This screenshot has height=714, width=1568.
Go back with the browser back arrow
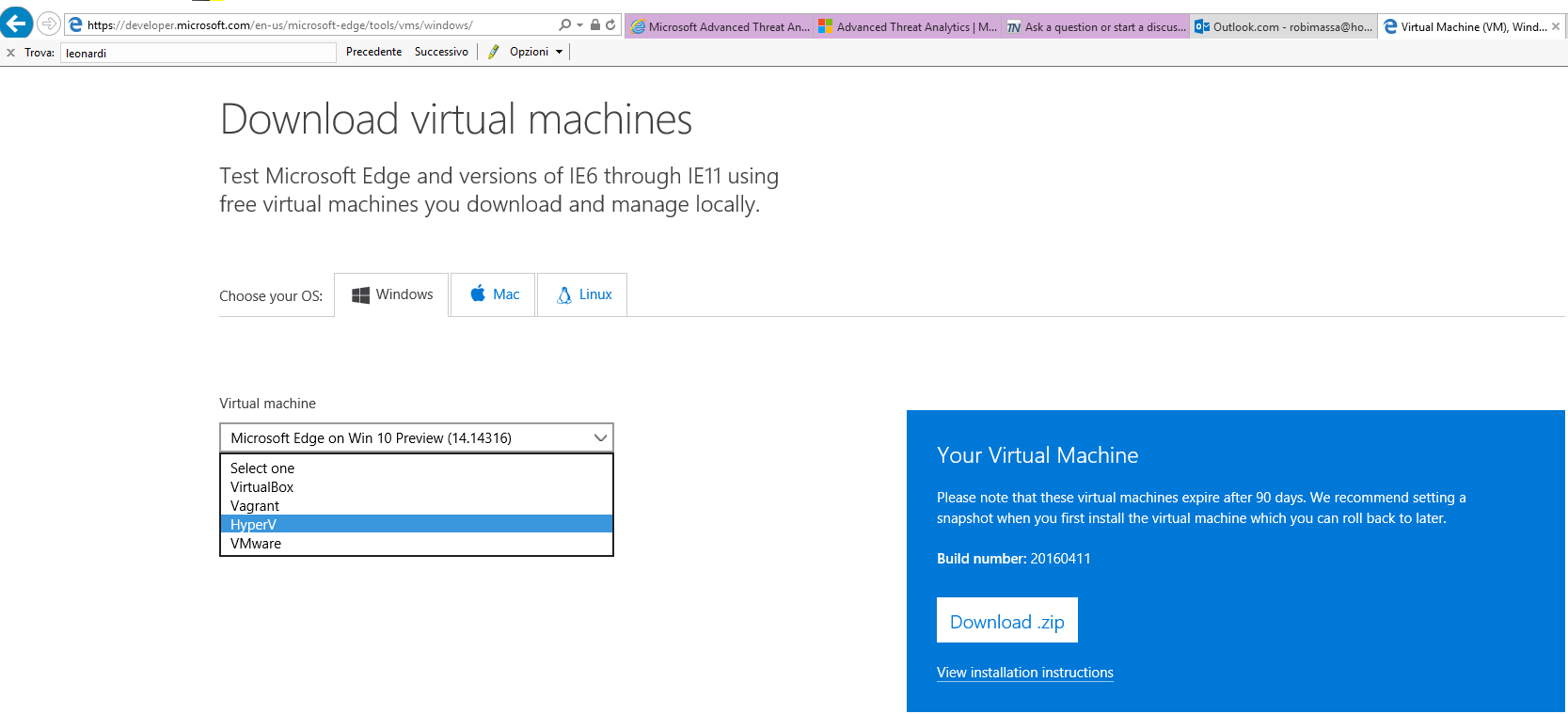(x=17, y=23)
